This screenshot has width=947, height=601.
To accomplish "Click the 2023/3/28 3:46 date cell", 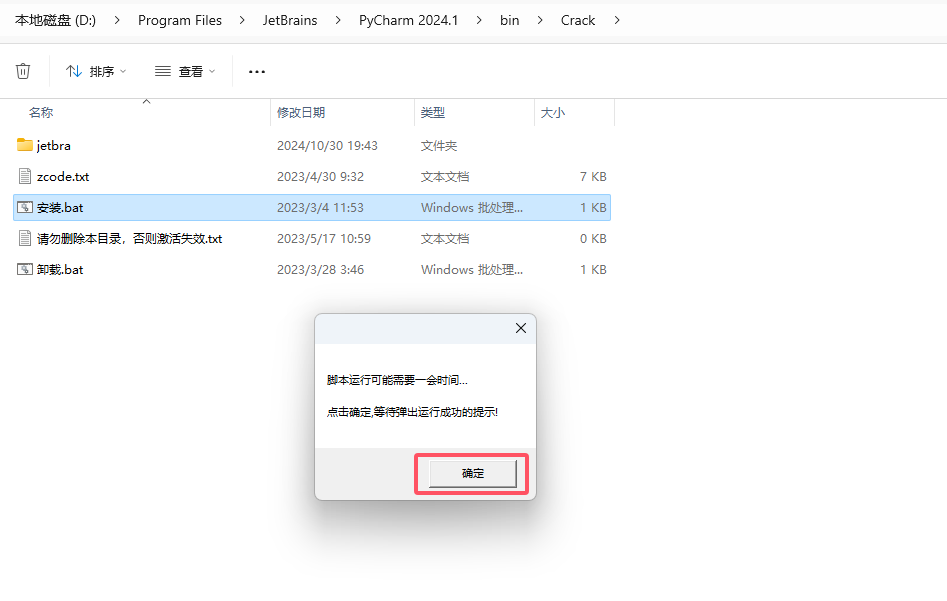I will [320, 269].
